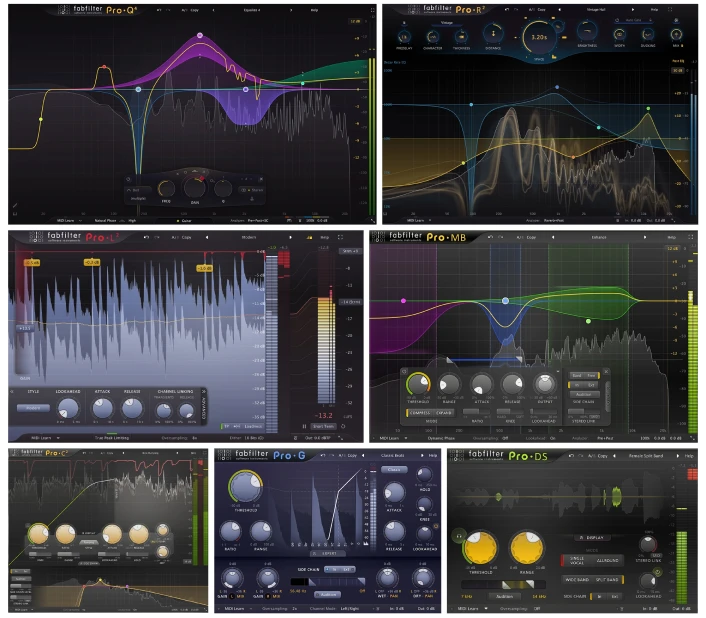The height and width of the screenshot is (618, 706).
Task: Click the Modern style button in Pro-L
Action: [33, 408]
